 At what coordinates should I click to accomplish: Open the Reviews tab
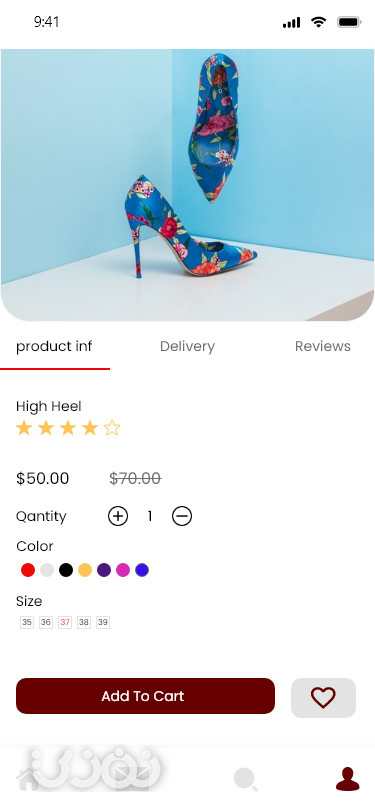pyautogui.click(x=323, y=346)
